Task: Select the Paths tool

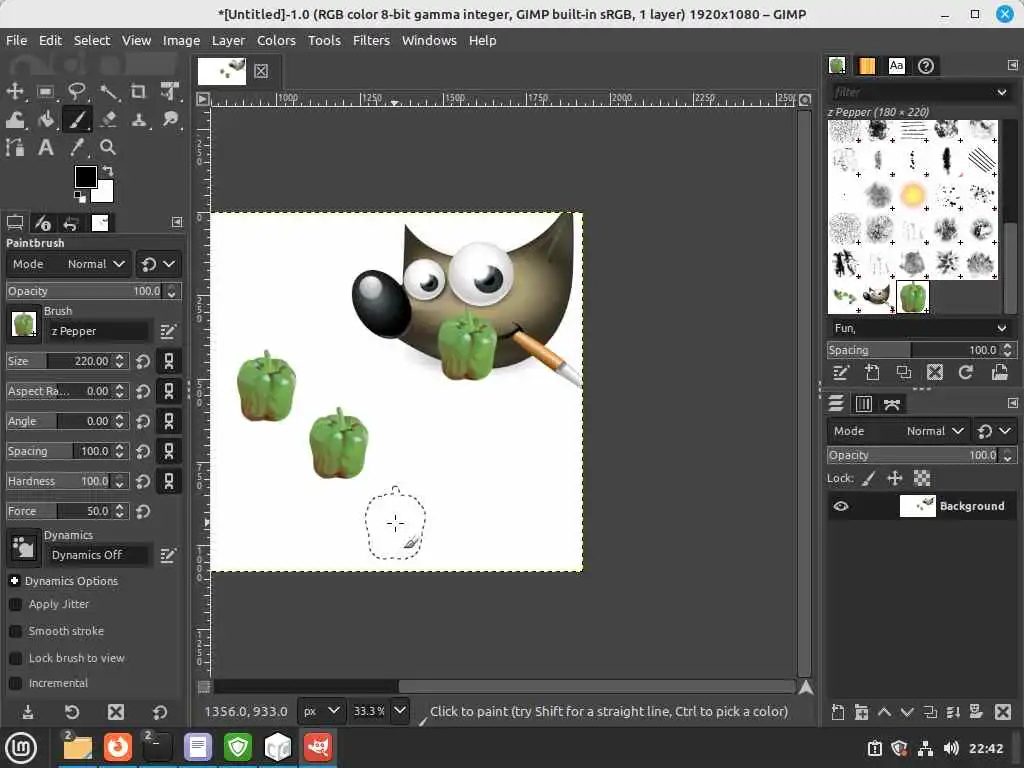Action: (x=14, y=148)
